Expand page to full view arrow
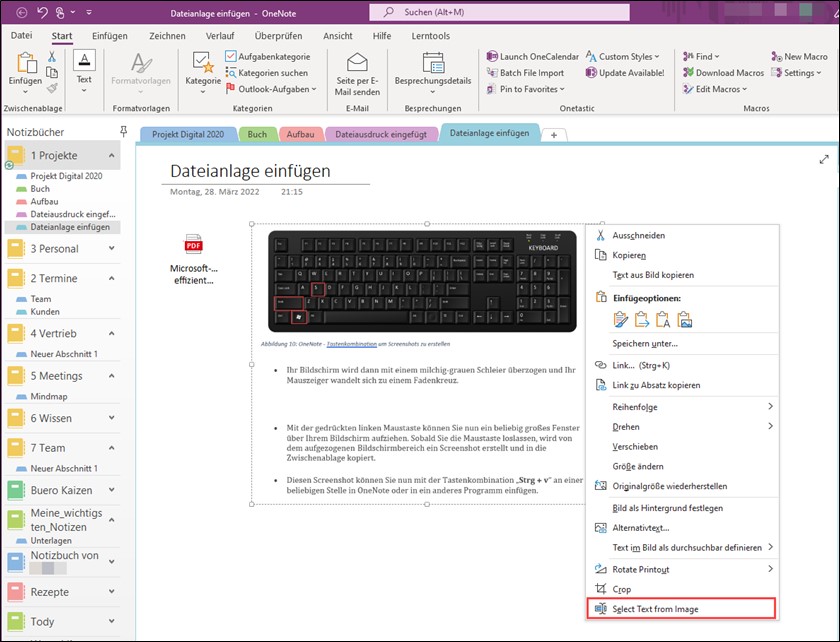The image size is (840, 642). 824,160
